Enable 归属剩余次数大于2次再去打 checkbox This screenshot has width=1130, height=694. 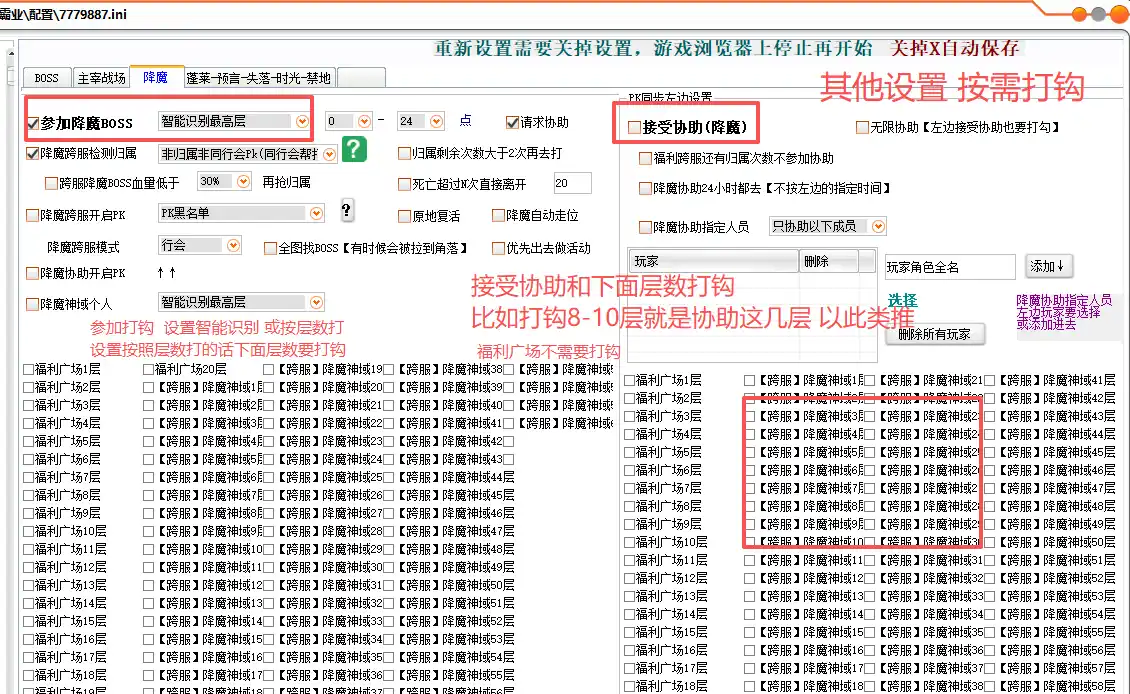404,154
